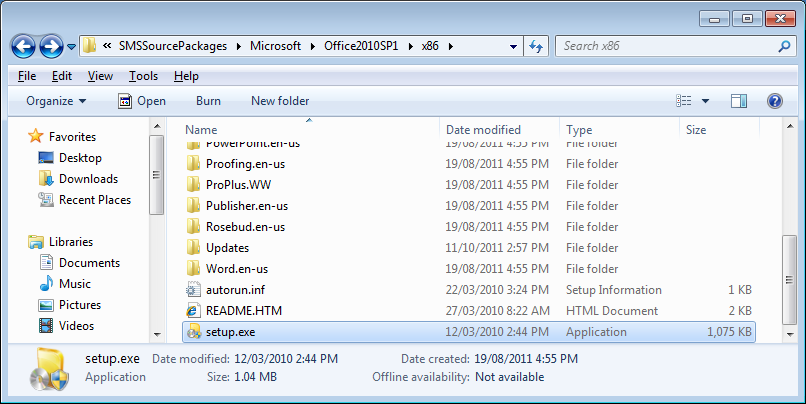Click the 1.04 MB size value
The image size is (806, 404).
tap(255, 377)
